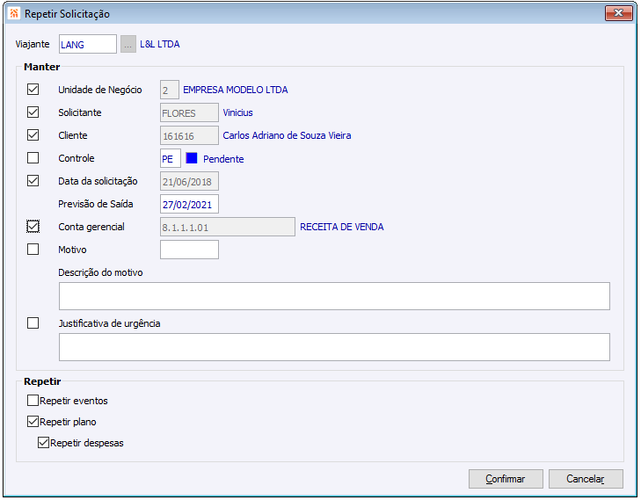This screenshot has height=500, width=641.
Task: Close the Repetir Solicitação dialog
Action: tap(619, 13)
